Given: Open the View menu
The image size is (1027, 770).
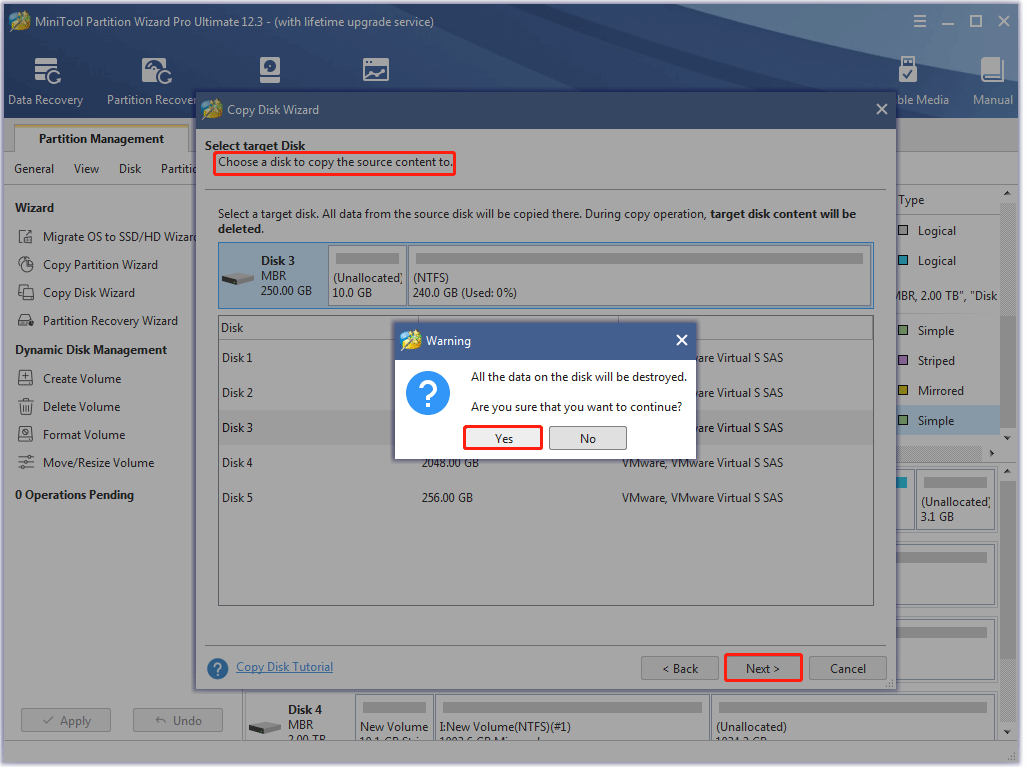Looking at the screenshot, I should tap(86, 170).
